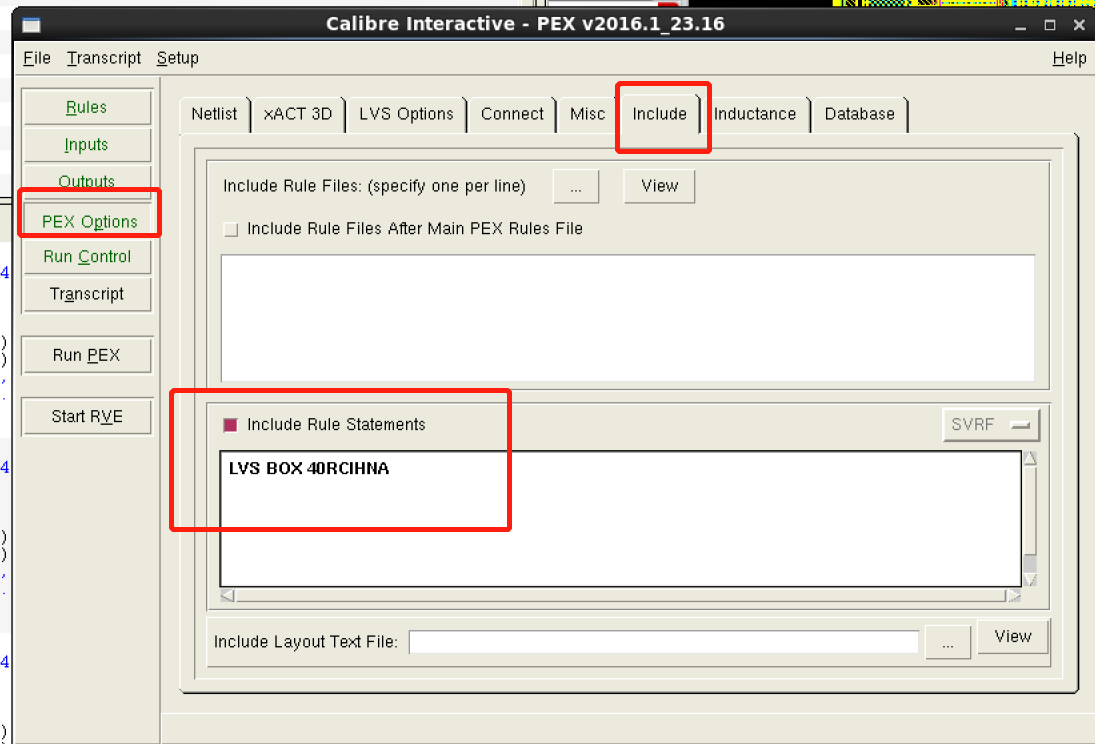Click the rule statements scroll down arrow
Screen dimensions: 1095x744
(x=1030, y=580)
